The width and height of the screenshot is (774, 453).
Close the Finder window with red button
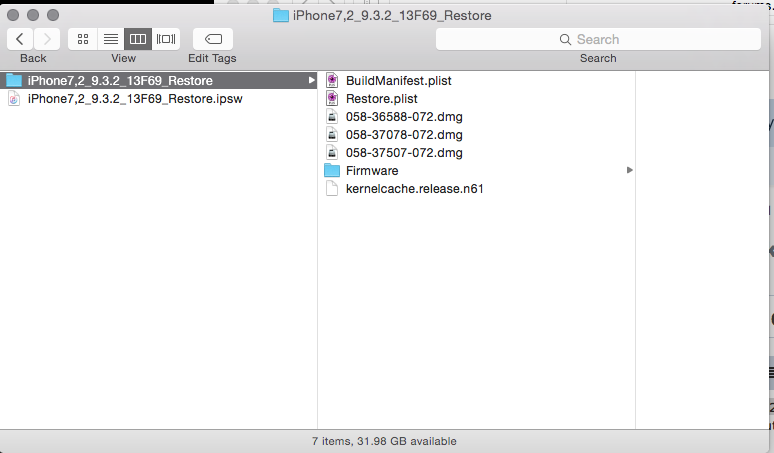[x=13, y=15]
